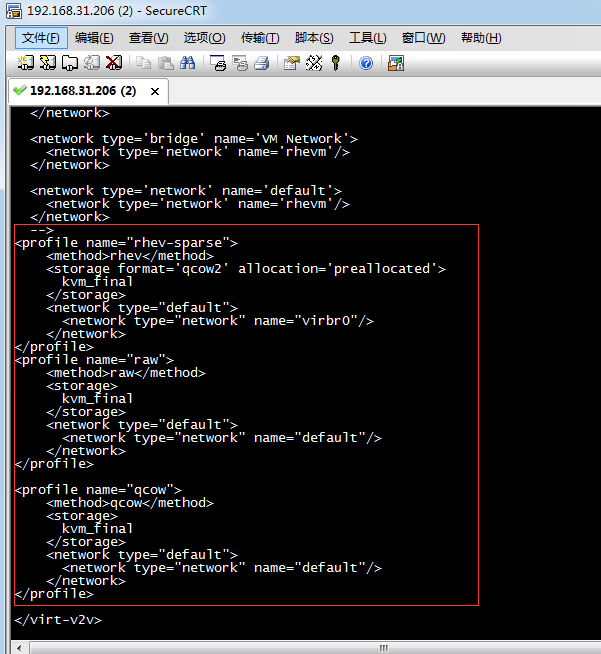Click the SecureFX toolbar icon
The height and width of the screenshot is (654, 601).
tap(396, 63)
